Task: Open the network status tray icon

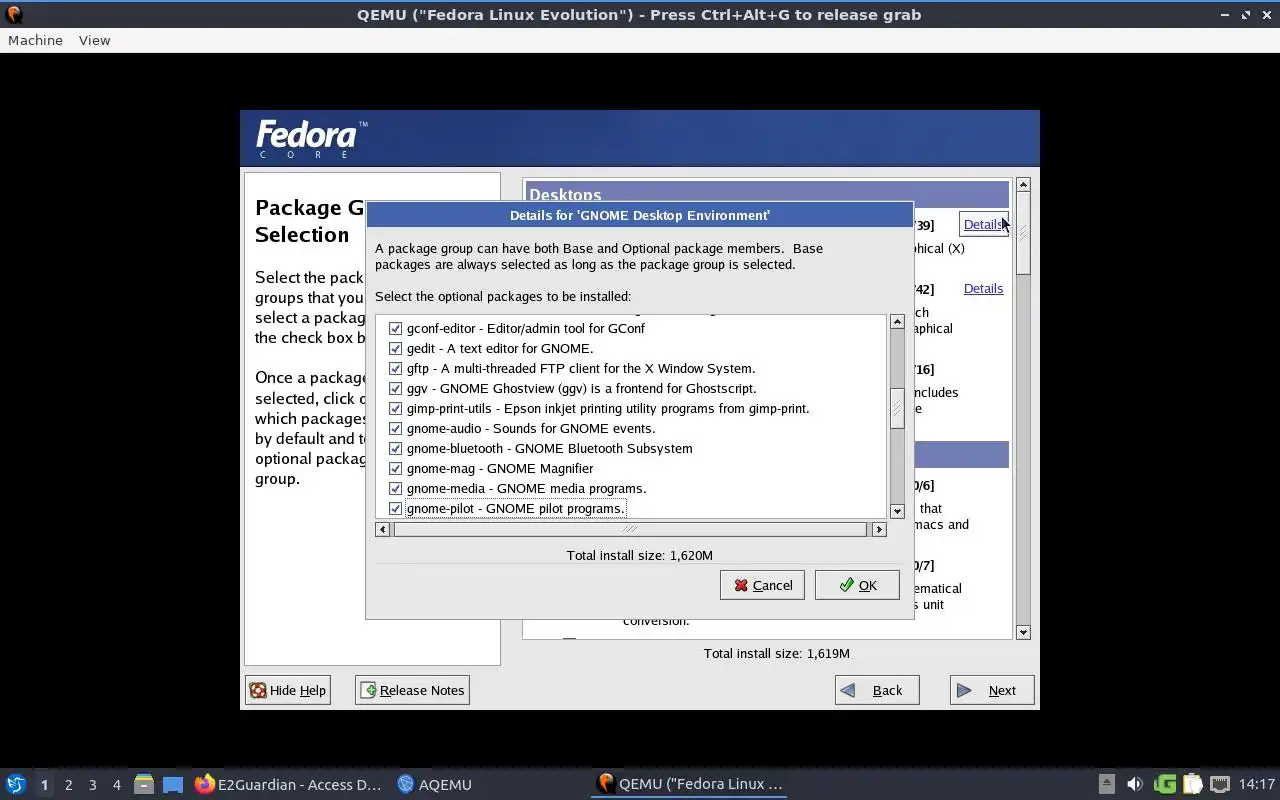Action: (x=1219, y=784)
